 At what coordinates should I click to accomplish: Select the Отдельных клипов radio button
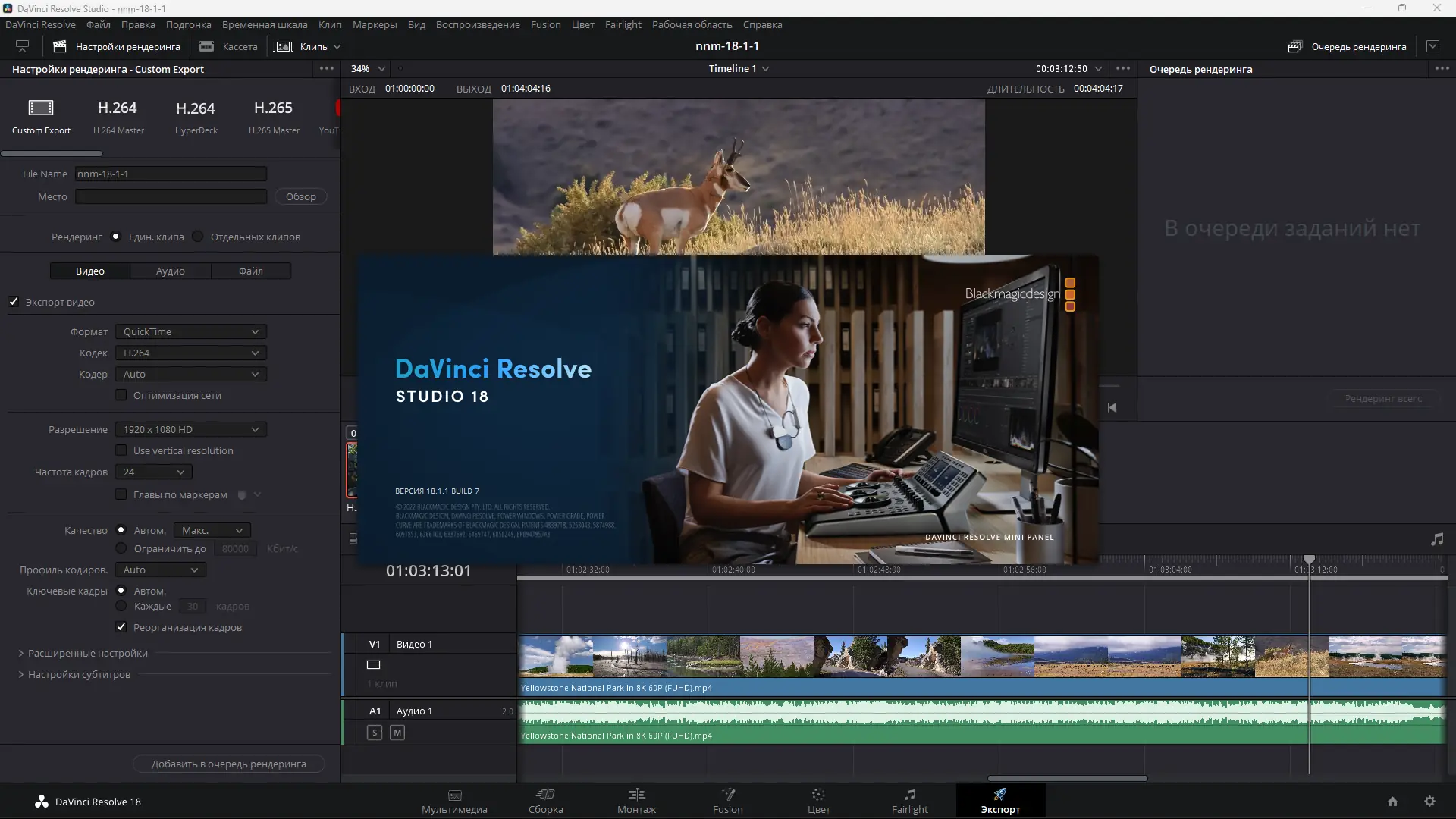coord(198,237)
